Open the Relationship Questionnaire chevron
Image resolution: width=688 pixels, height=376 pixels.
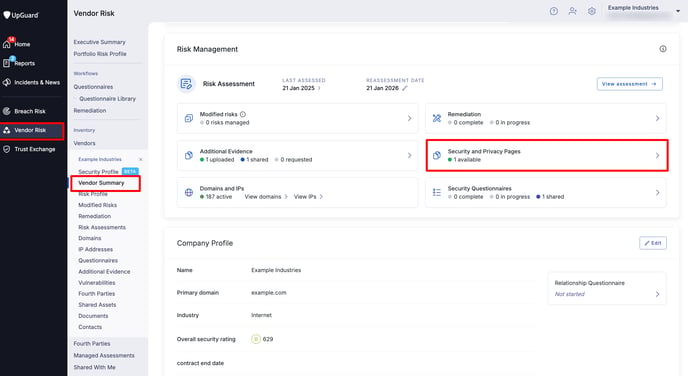pyautogui.click(x=657, y=294)
